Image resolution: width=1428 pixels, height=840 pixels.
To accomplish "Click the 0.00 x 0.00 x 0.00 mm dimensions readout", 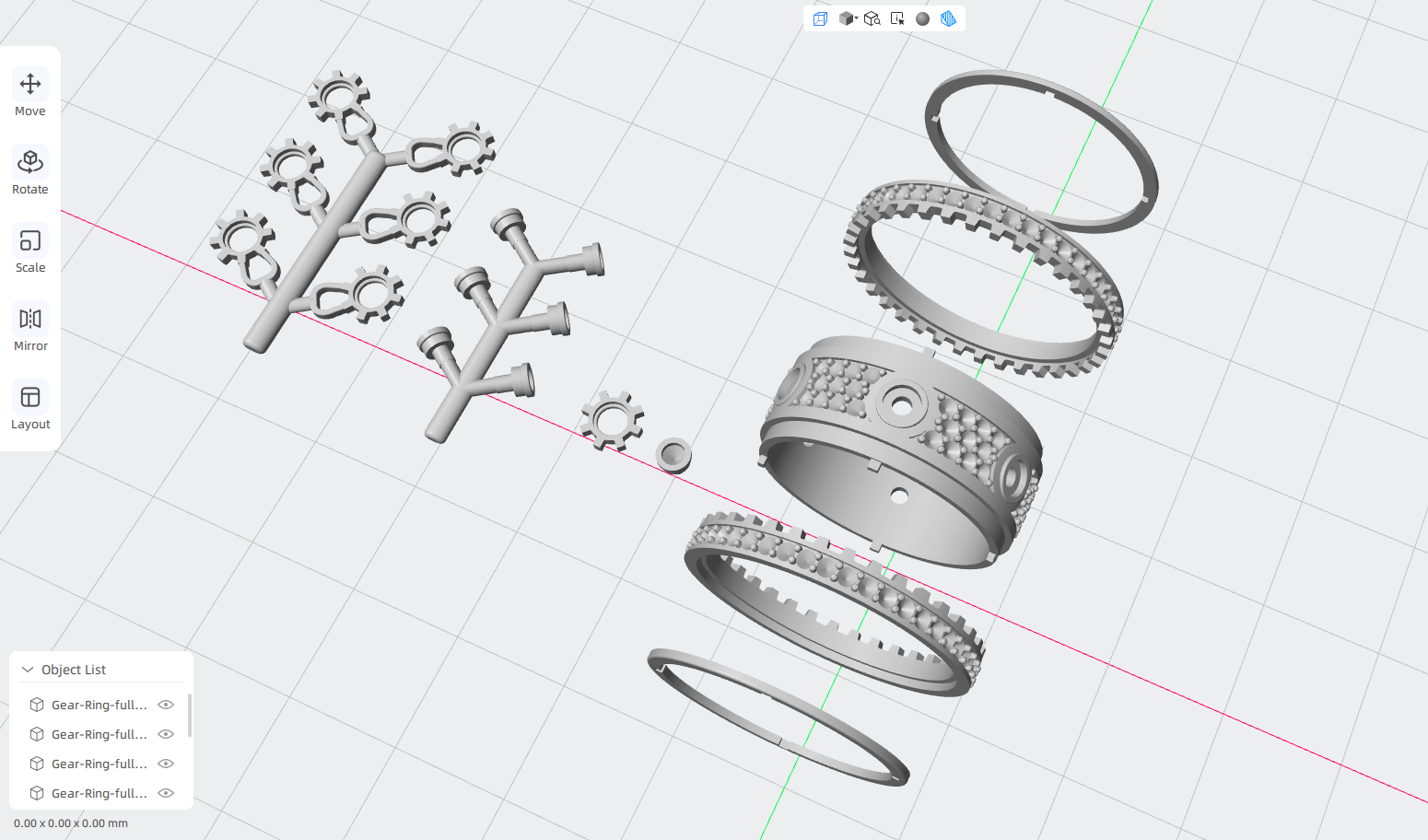I will (x=71, y=823).
